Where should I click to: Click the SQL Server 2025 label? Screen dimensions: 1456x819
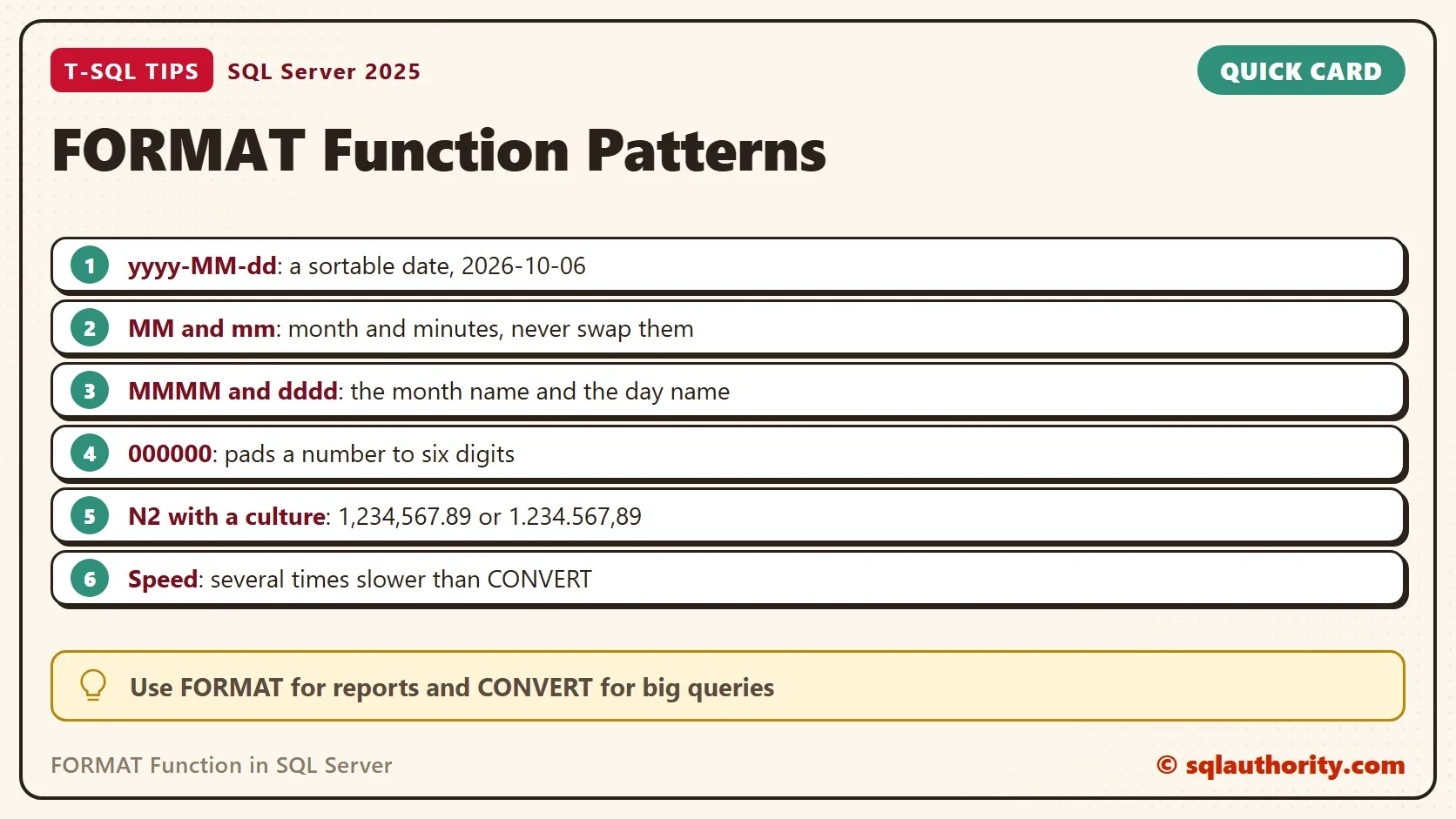[324, 71]
